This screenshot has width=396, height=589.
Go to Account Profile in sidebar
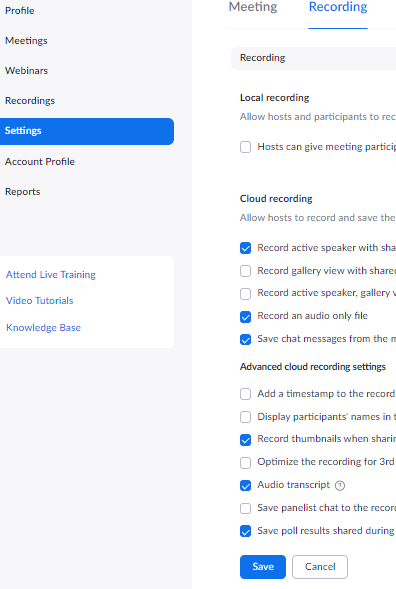pyautogui.click(x=40, y=162)
